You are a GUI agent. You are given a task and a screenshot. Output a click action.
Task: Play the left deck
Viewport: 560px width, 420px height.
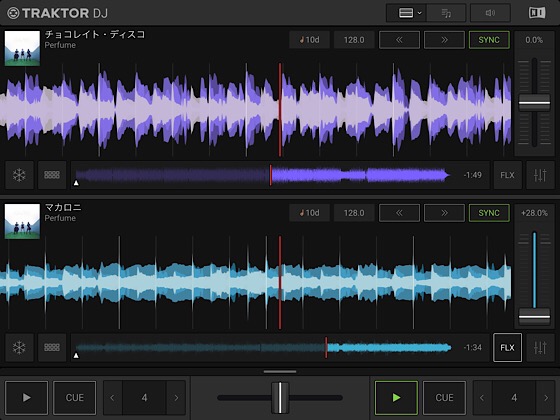pos(26,398)
